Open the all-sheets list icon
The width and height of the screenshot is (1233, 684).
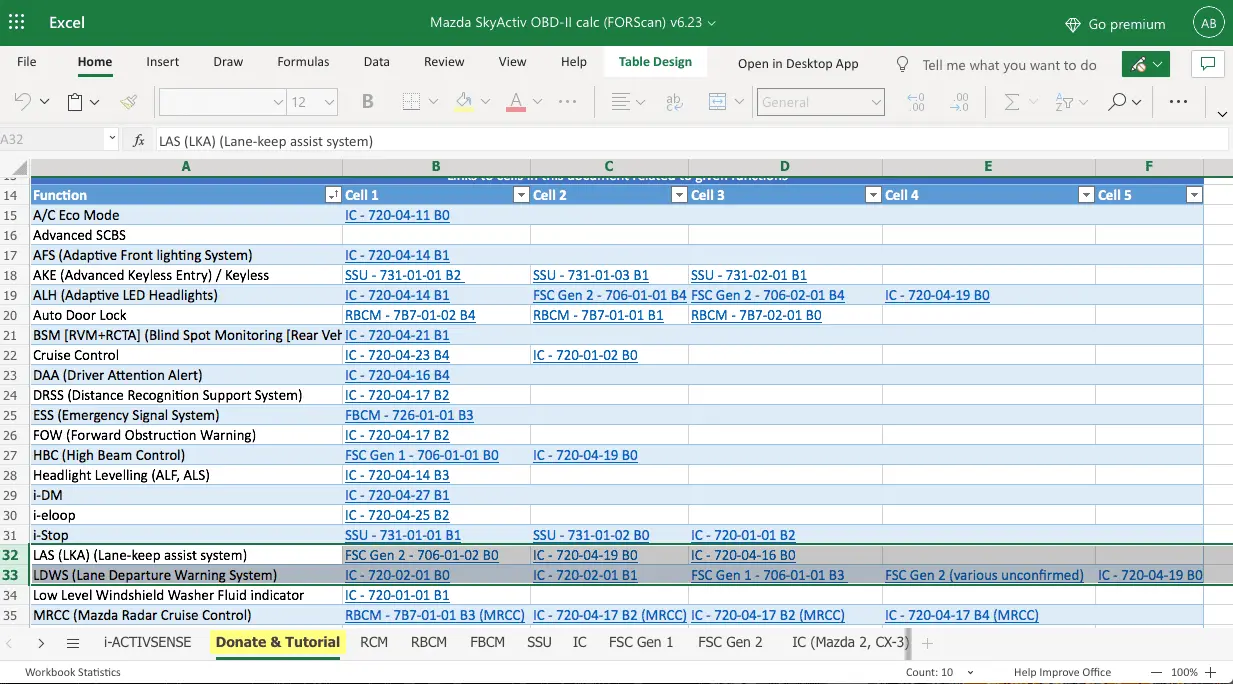click(x=73, y=643)
